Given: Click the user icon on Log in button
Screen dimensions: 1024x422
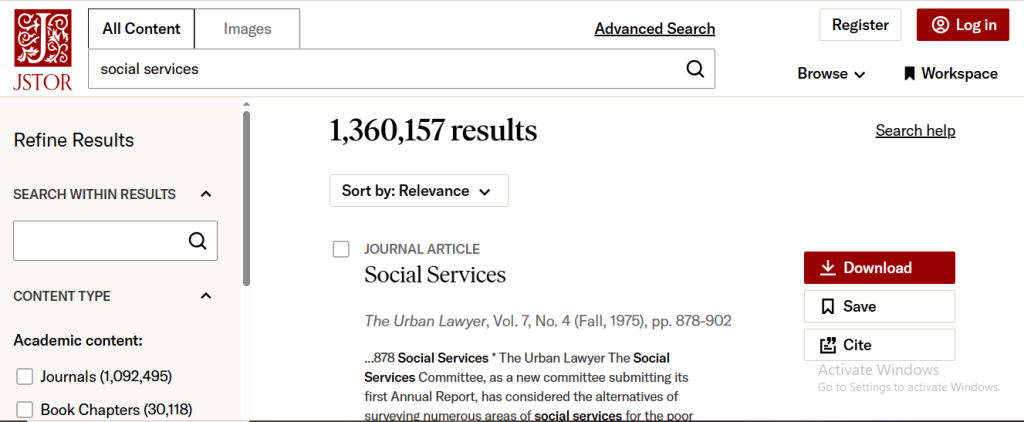Looking at the screenshot, I should [940, 25].
